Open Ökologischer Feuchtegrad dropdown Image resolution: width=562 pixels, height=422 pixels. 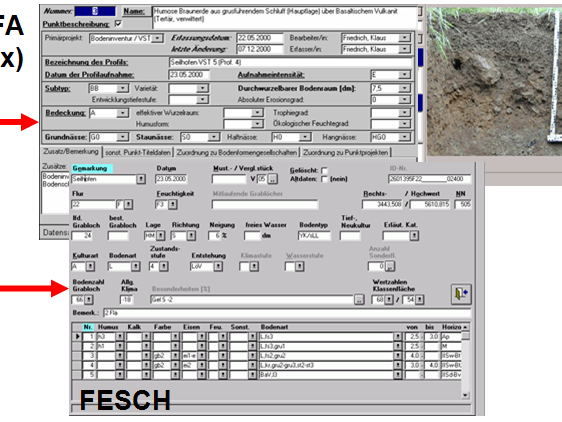click(x=405, y=124)
